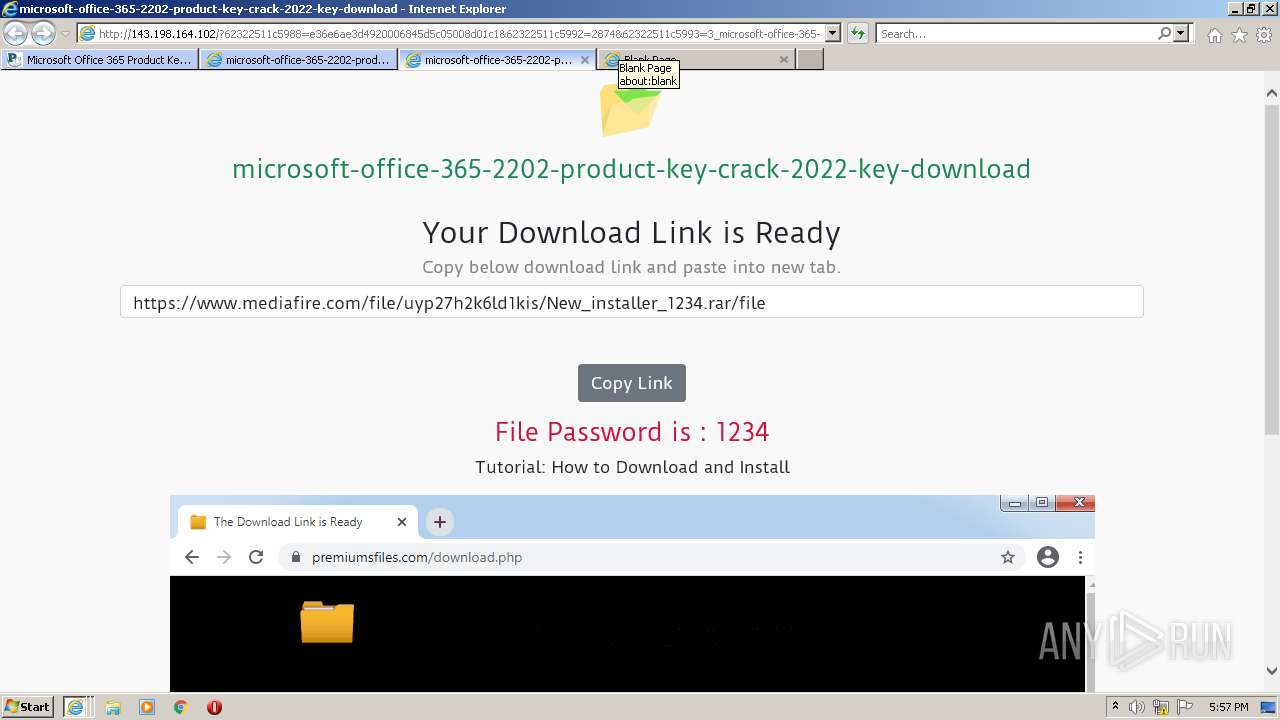The image size is (1280, 720).
Task: Minimize the Internet Explorer window
Action: tap(1234, 8)
